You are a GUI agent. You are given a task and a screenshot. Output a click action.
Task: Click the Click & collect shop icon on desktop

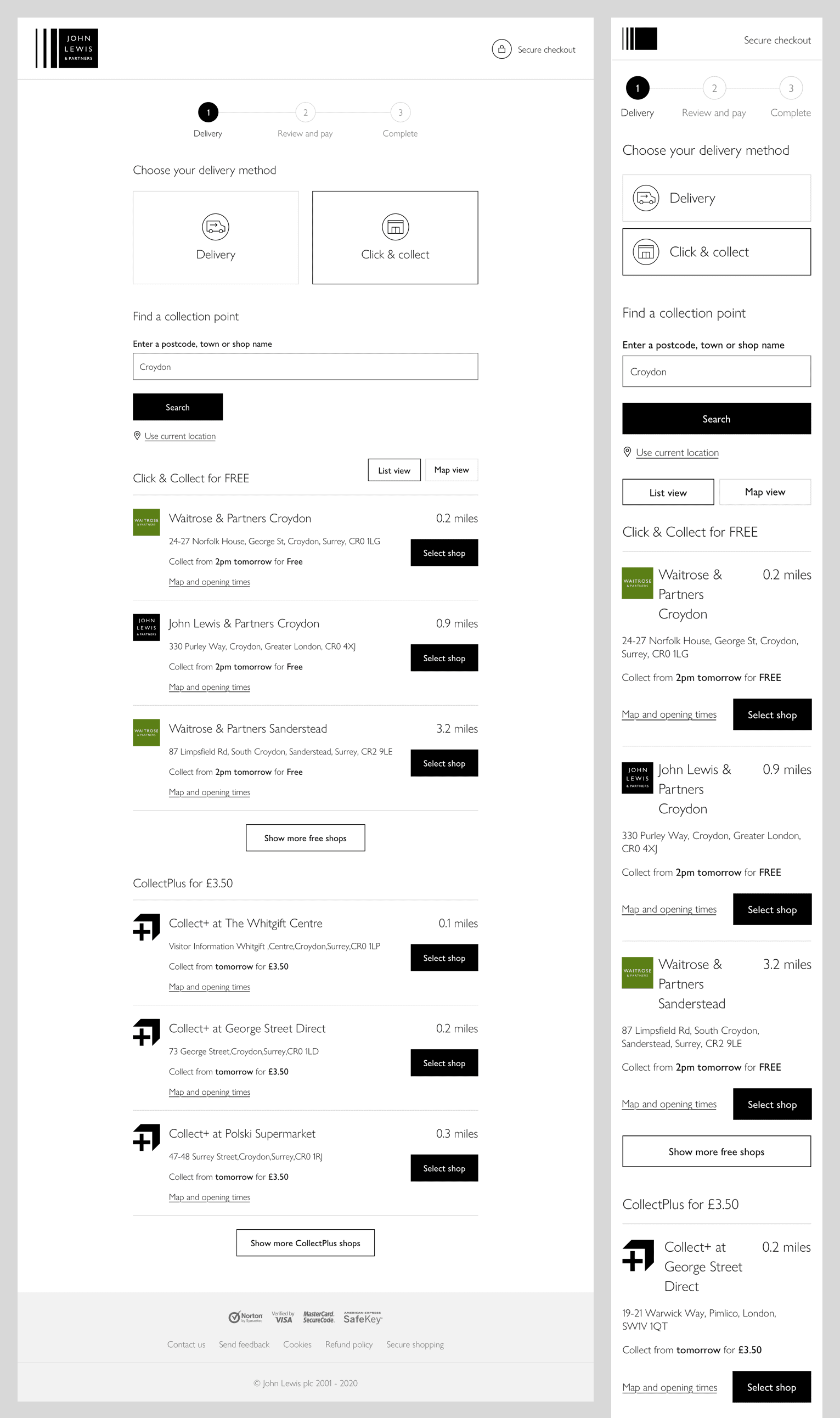click(x=395, y=227)
